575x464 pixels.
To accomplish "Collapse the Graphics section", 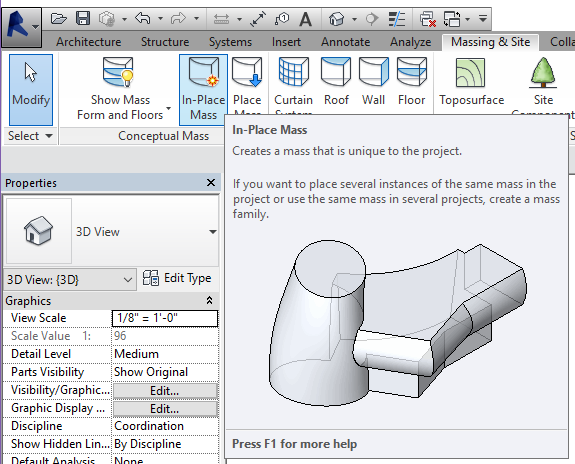I will point(209,301).
